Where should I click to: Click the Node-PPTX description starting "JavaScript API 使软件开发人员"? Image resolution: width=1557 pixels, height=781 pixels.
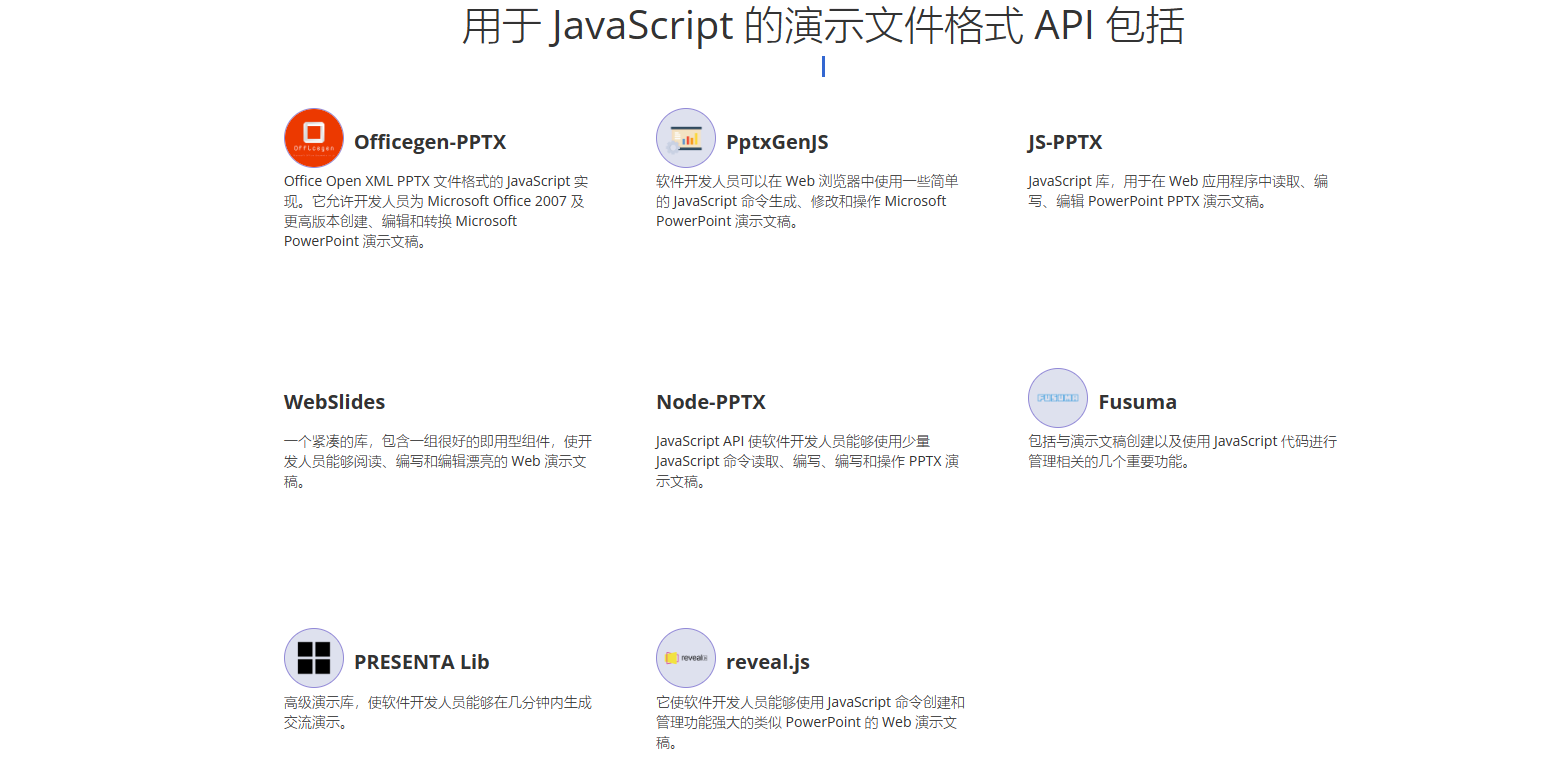(808, 461)
